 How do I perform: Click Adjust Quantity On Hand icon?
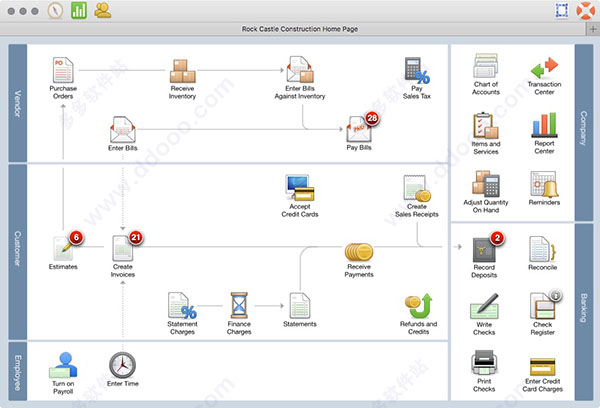click(x=486, y=184)
